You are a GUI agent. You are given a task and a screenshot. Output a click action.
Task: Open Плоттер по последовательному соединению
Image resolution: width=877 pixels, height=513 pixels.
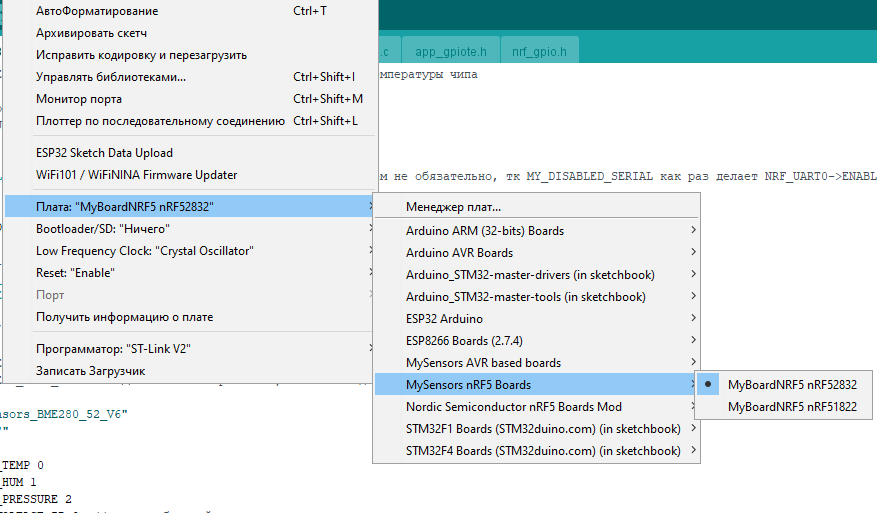click(160, 121)
